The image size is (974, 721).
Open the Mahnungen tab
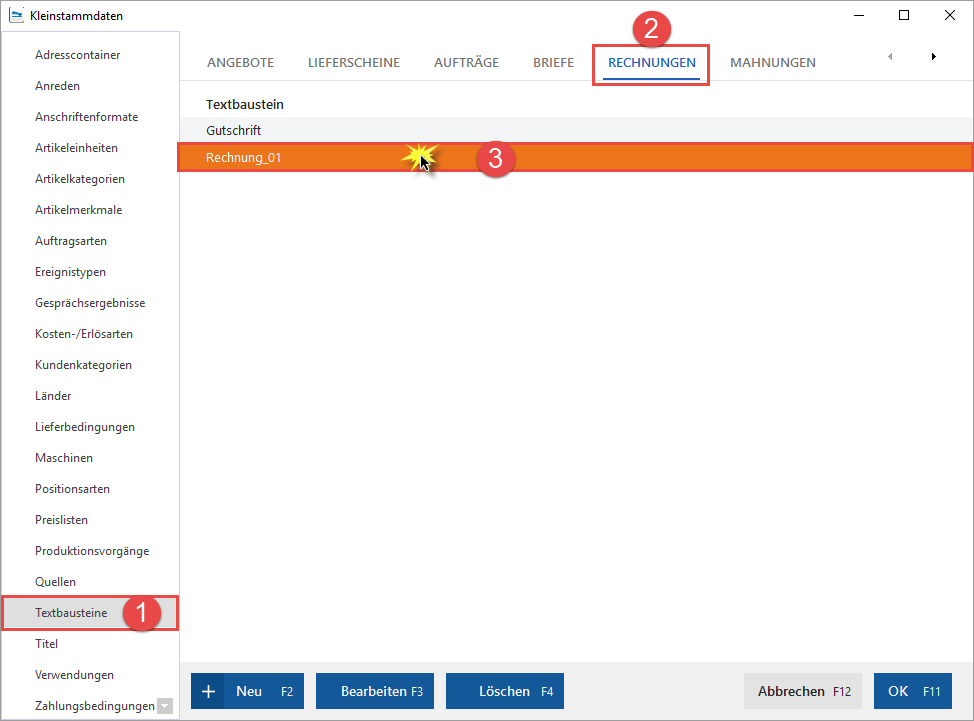[772, 62]
